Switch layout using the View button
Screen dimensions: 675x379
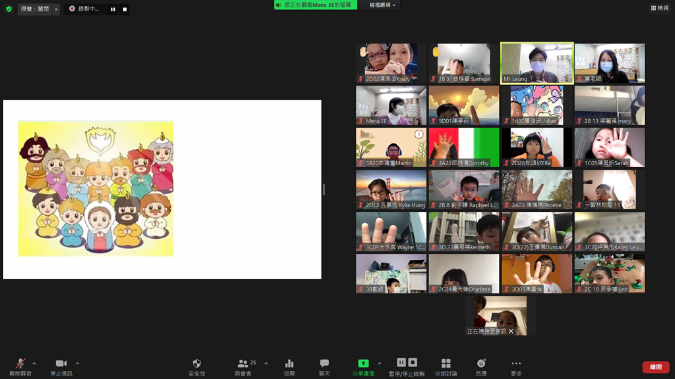[660, 8]
